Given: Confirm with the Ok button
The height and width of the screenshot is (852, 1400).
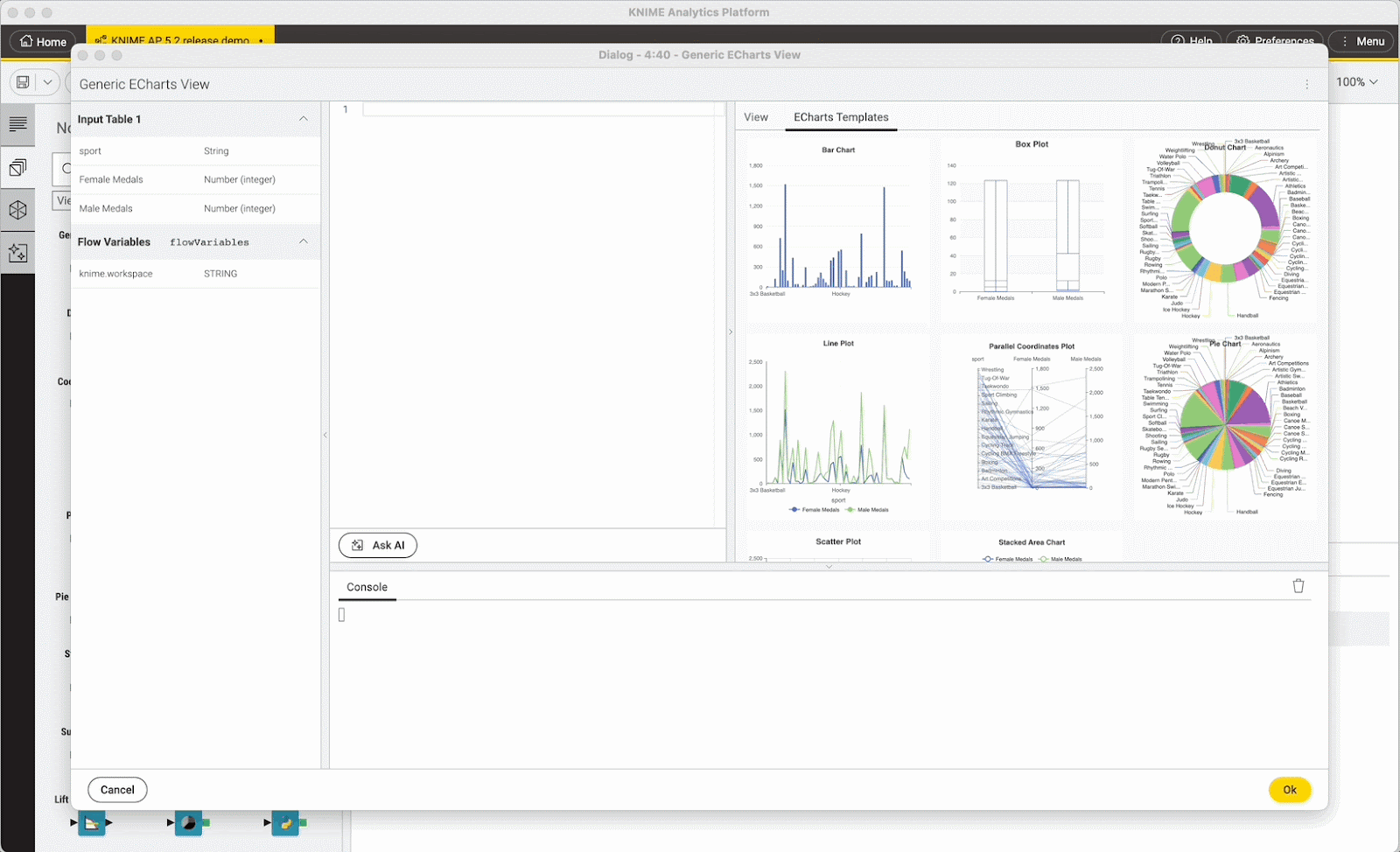Looking at the screenshot, I should pos(1290,790).
